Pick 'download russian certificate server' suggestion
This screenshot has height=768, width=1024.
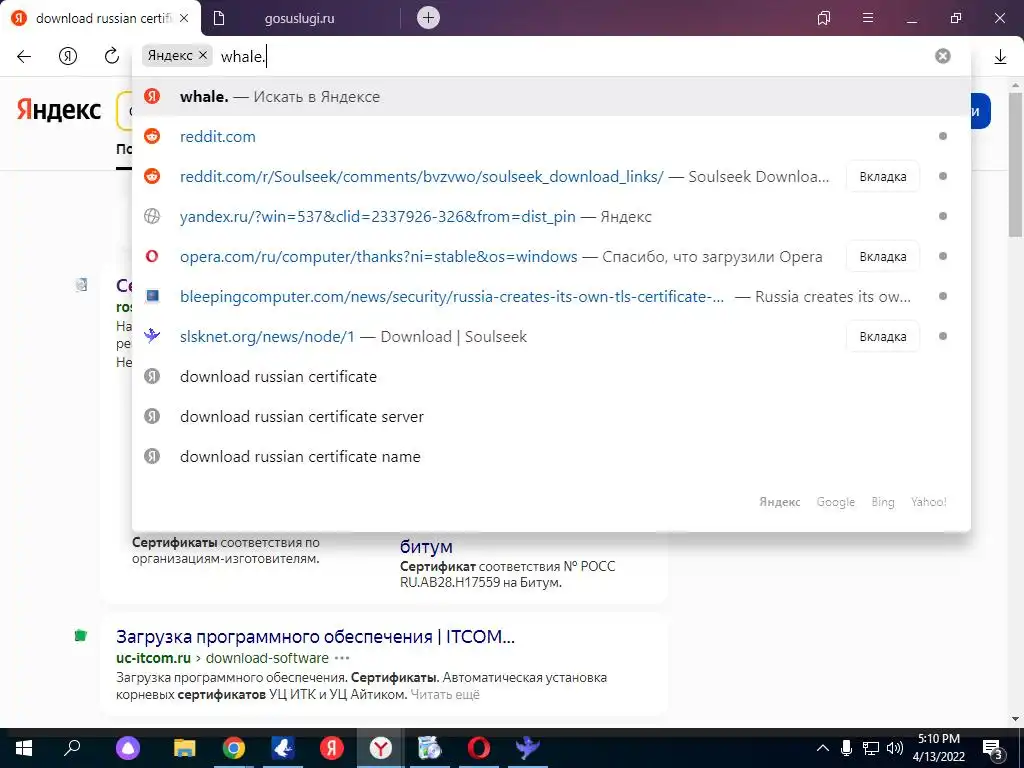[x=551, y=417]
